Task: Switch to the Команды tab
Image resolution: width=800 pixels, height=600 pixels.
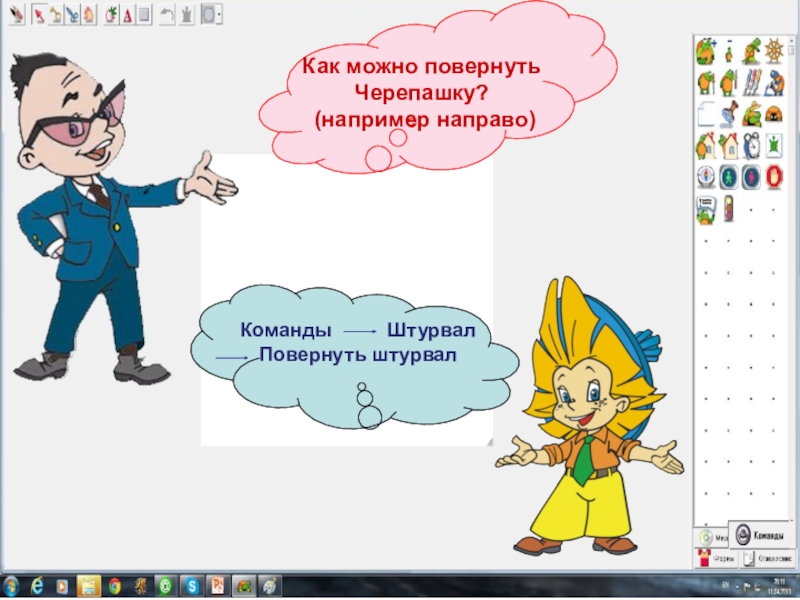Action: [x=759, y=535]
